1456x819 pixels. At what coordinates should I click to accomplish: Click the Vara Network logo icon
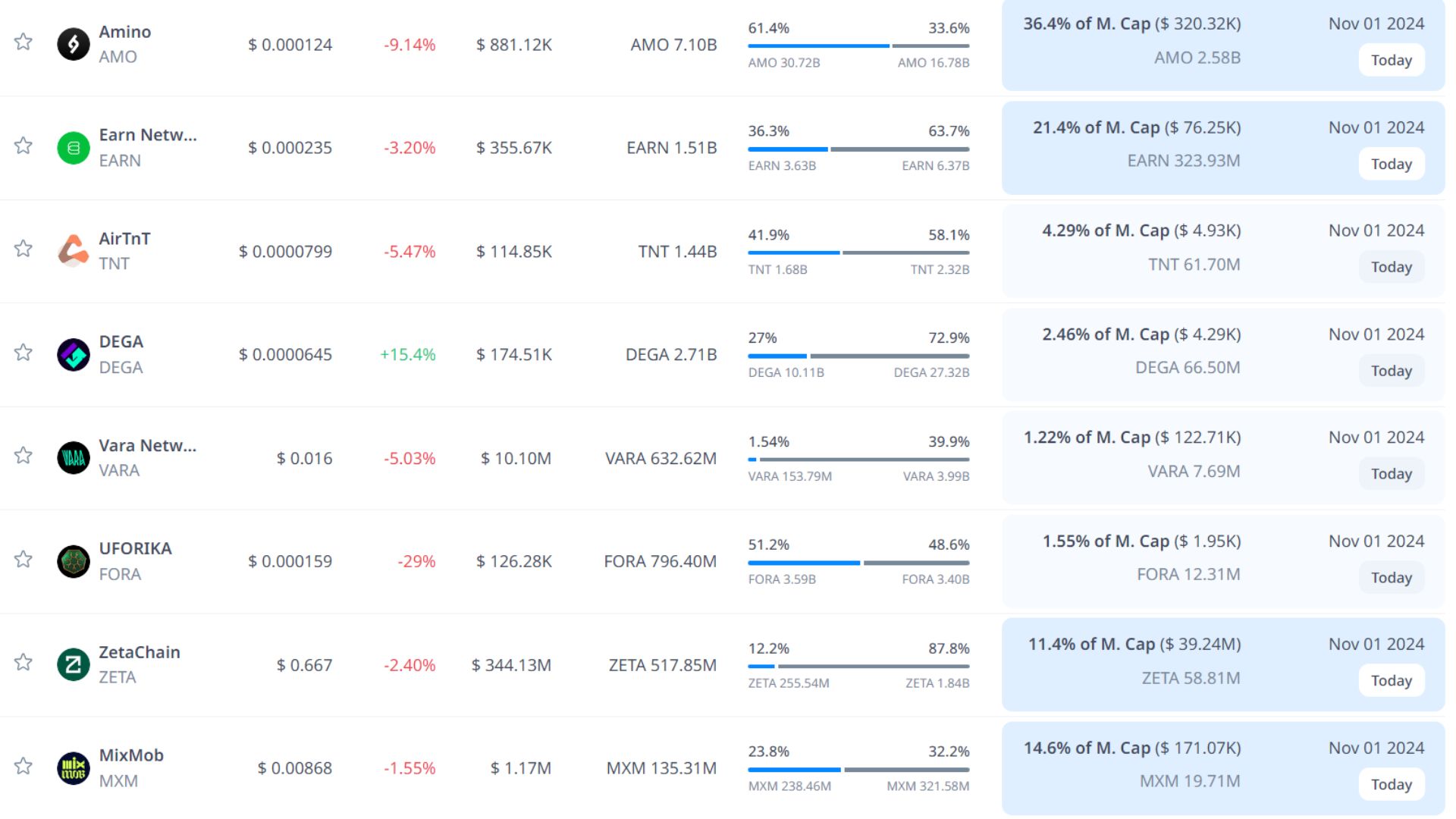coord(74,458)
